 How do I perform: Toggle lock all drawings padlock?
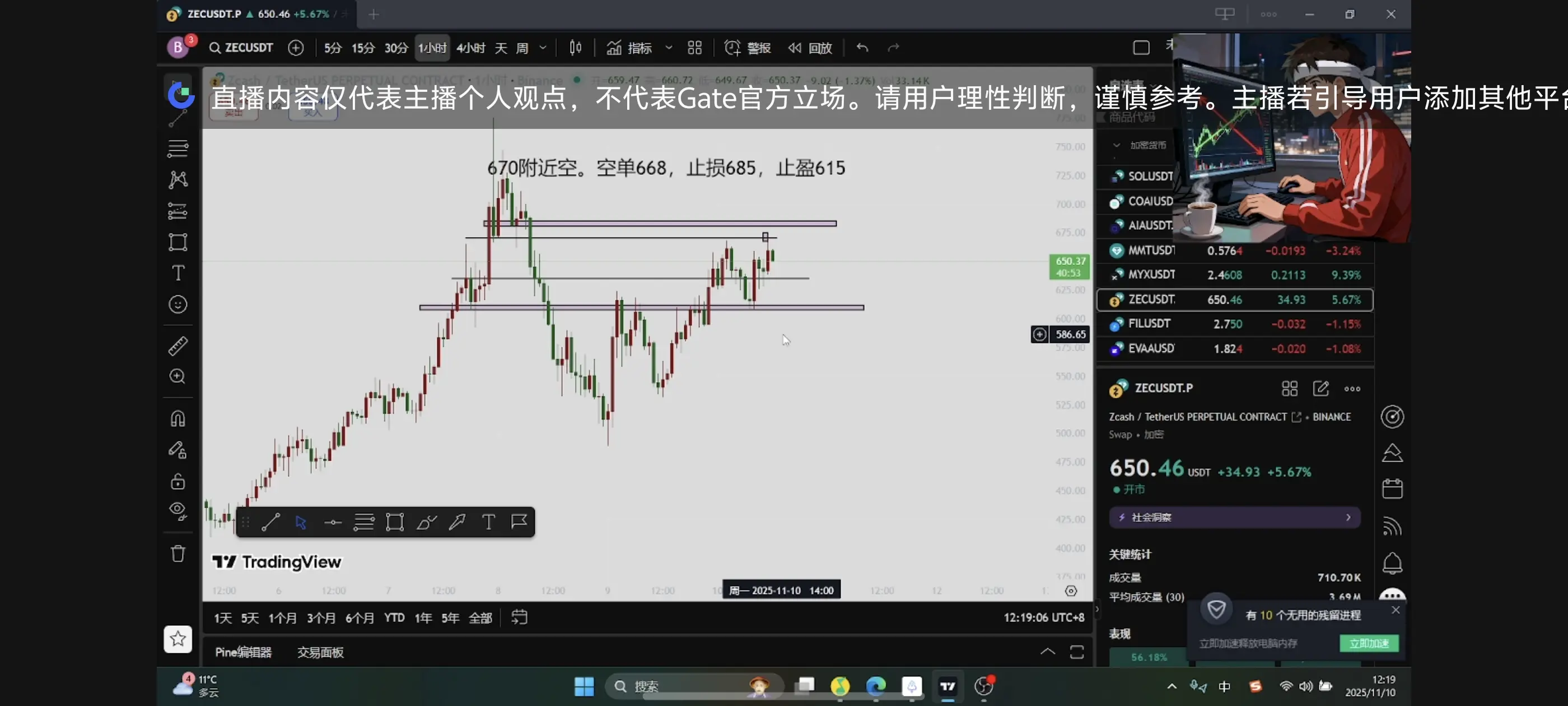coord(178,481)
